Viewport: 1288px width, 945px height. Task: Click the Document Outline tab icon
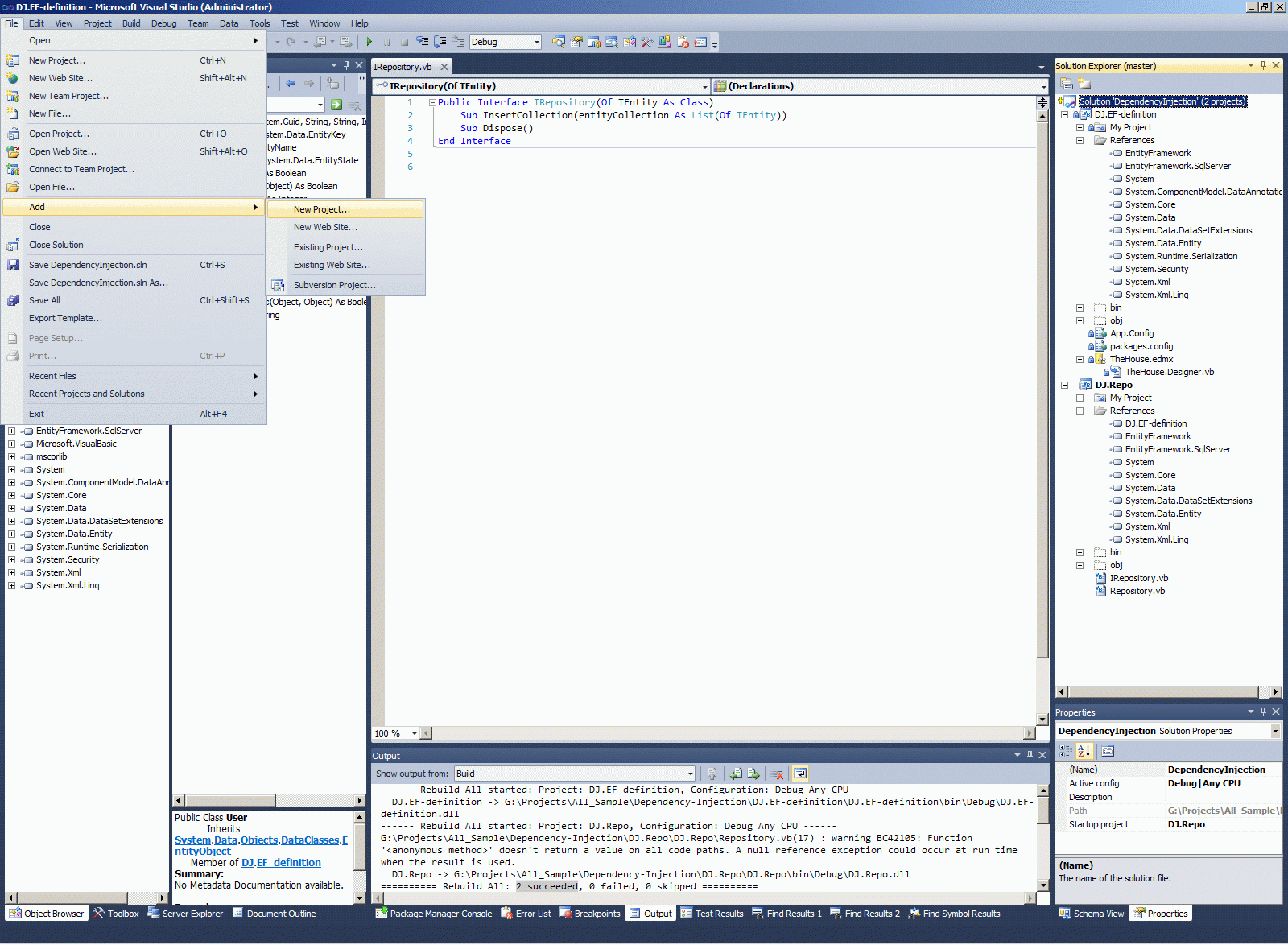tap(238, 914)
